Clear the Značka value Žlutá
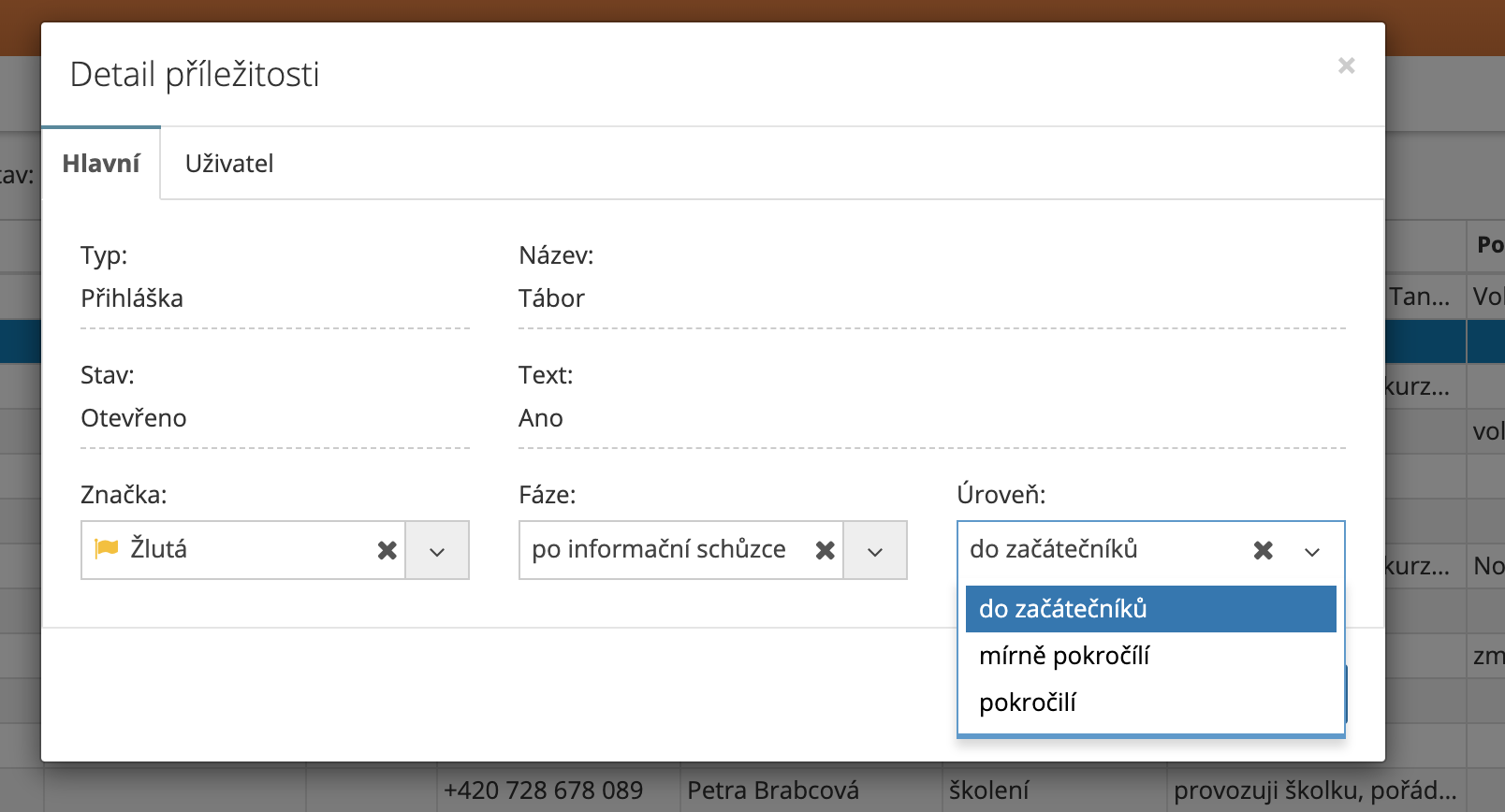Viewport: 1505px width, 812px height. pos(387,550)
